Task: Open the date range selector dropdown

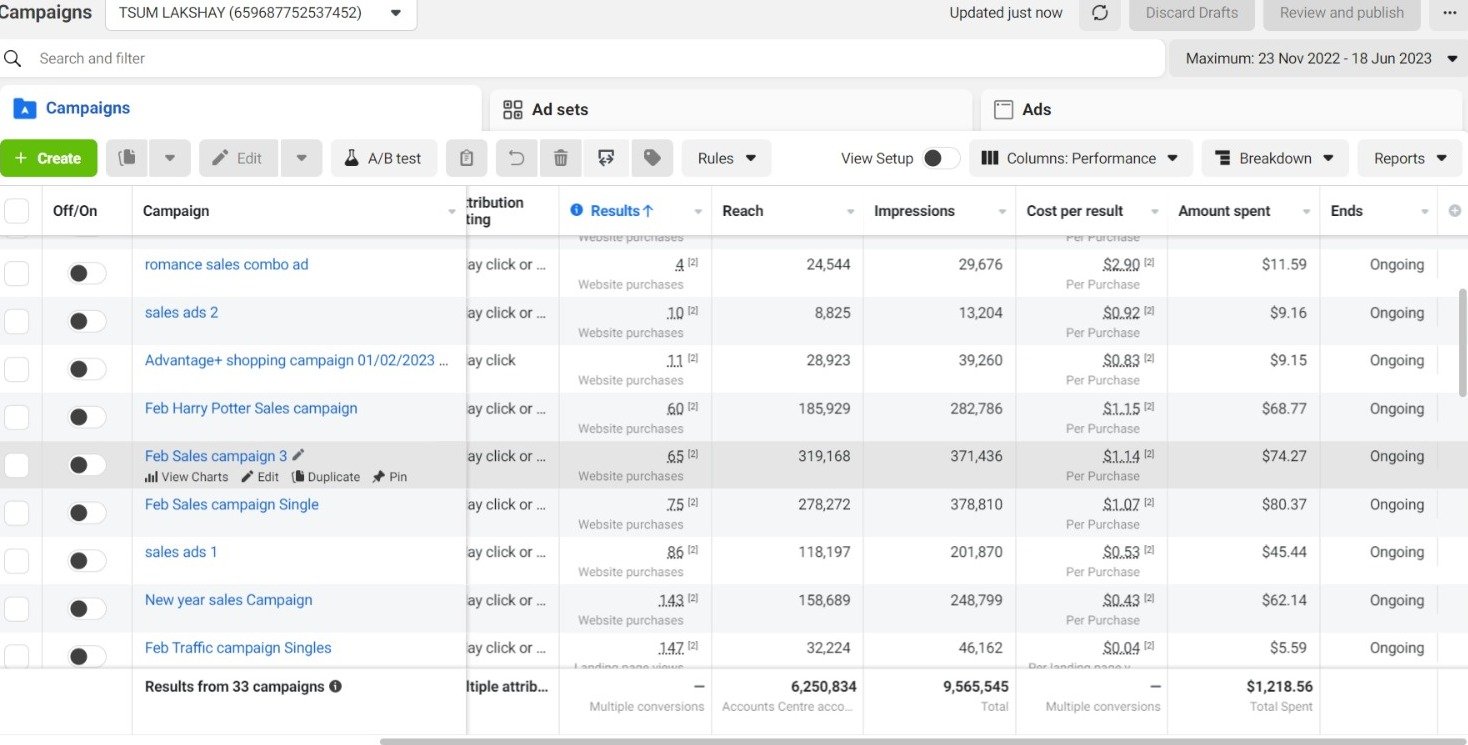Action: coord(1320,58)
